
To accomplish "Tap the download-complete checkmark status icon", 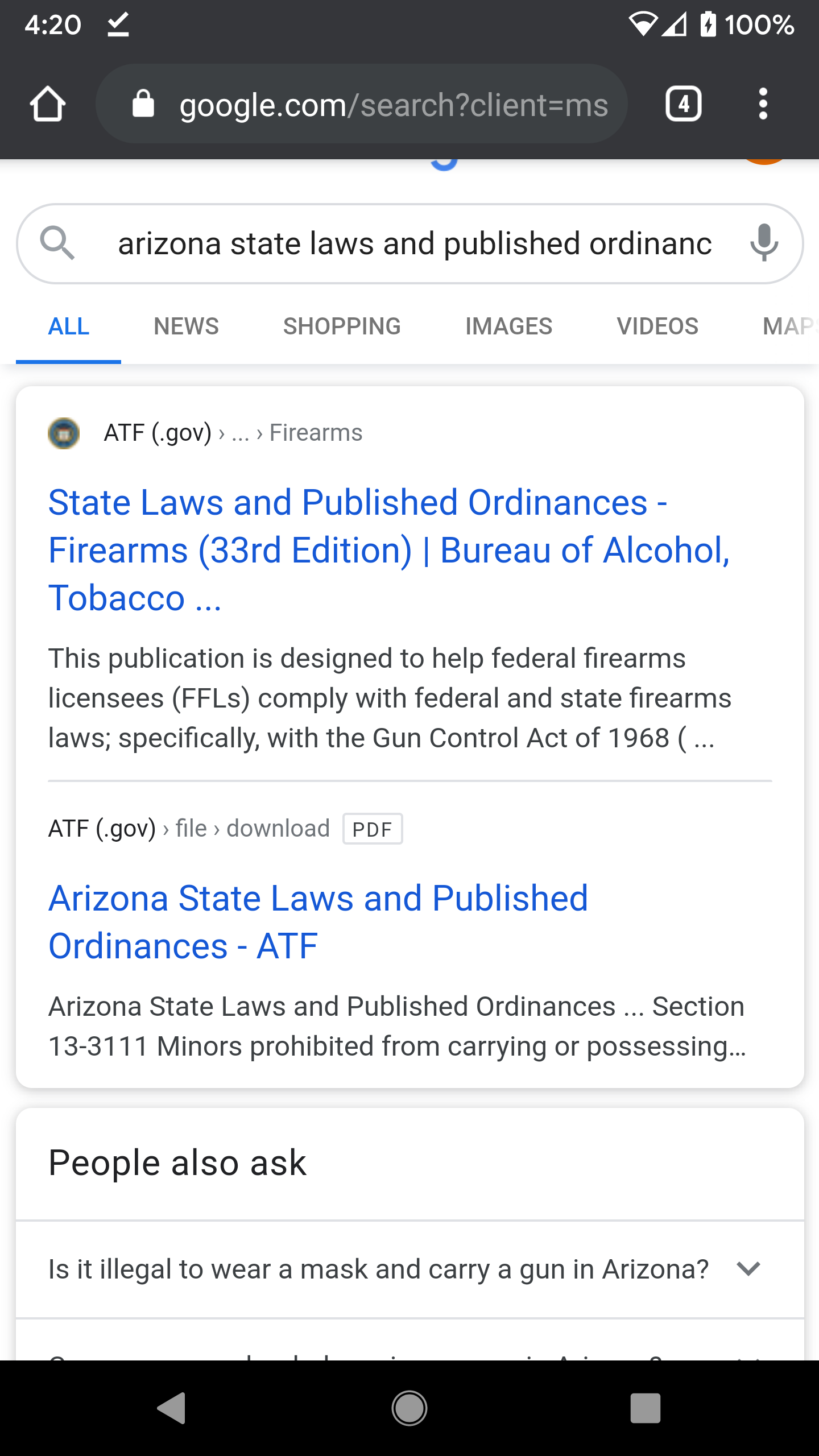I will 118,25.
